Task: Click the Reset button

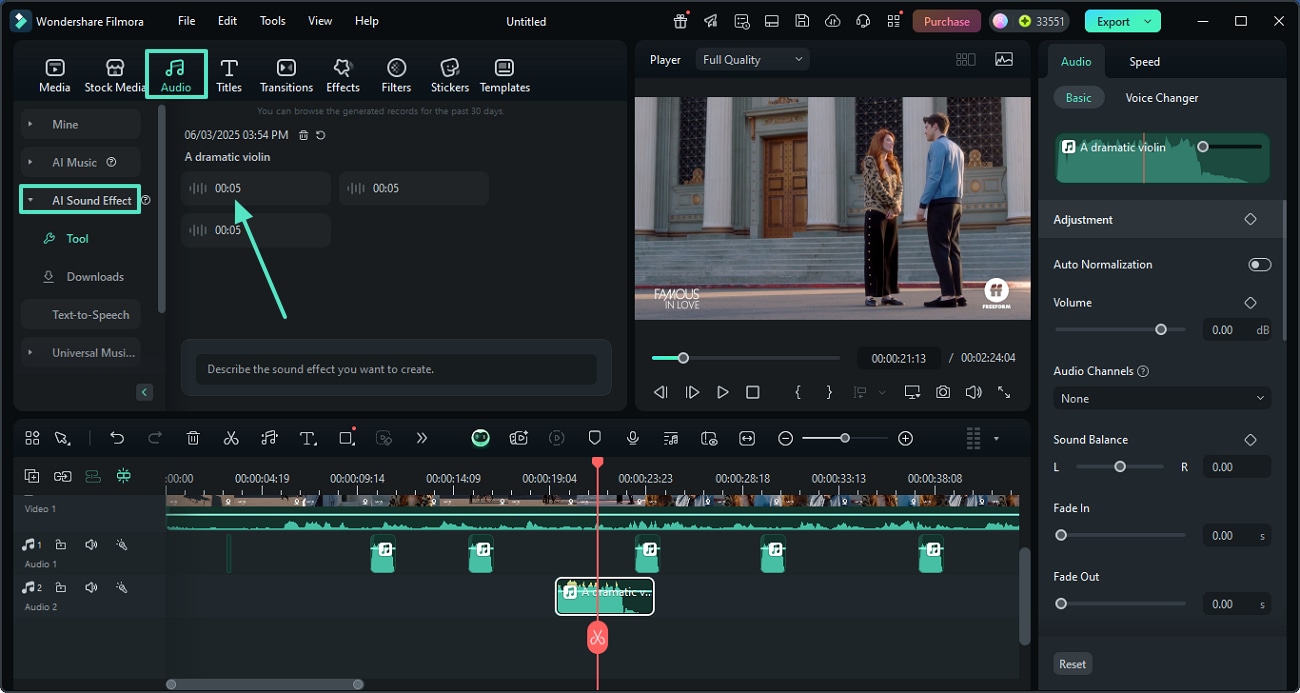Action: pyautogui.click(x=1072, y=664)
